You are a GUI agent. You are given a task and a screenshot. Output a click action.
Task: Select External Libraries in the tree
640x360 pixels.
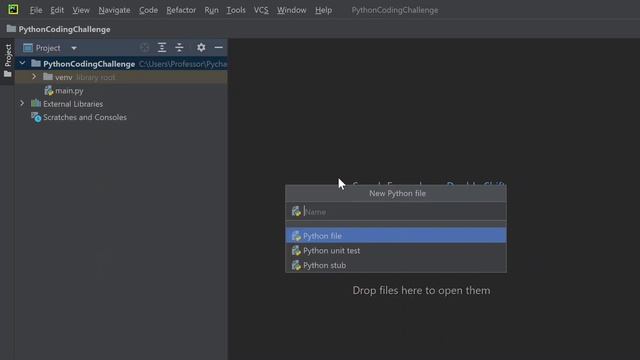point(73,104)
